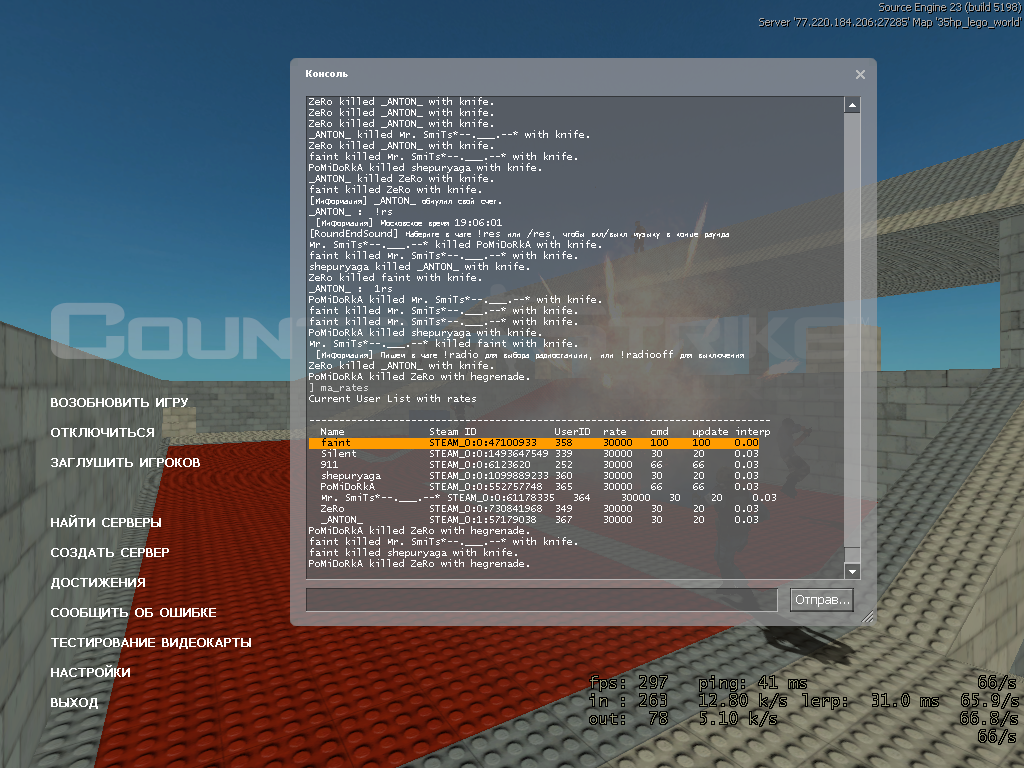Click the console scroll down arrow
This screenshot has height=768, width=1024.
tap(852, 571)
